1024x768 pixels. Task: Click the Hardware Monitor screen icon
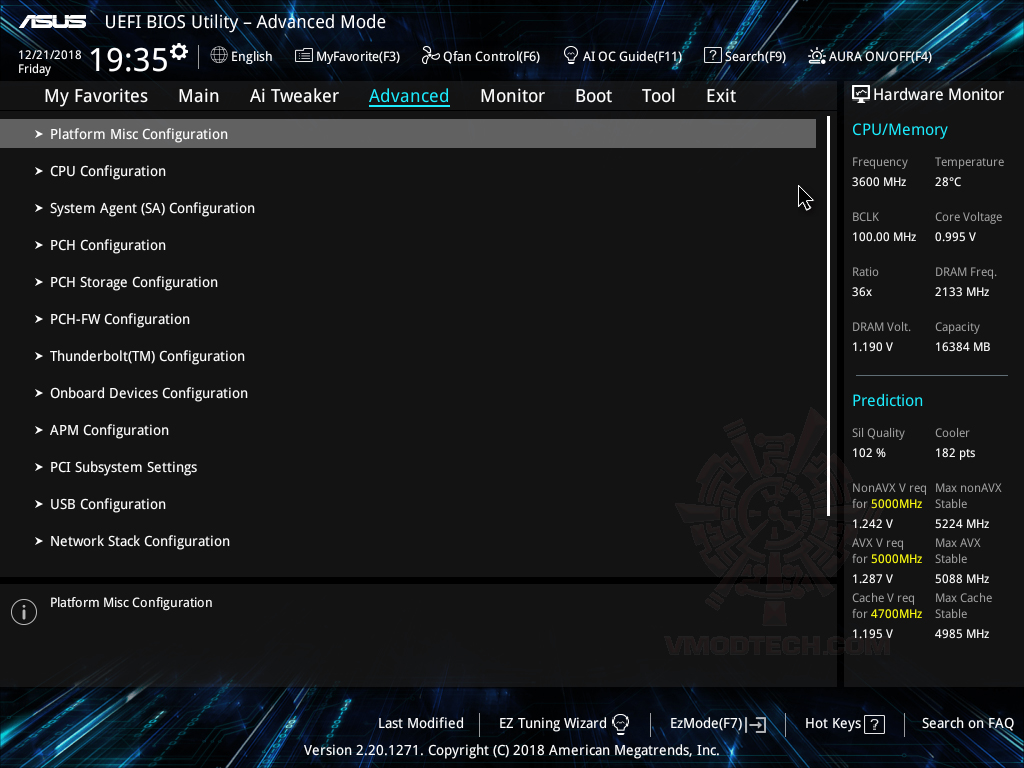click(x=861, y=95)
